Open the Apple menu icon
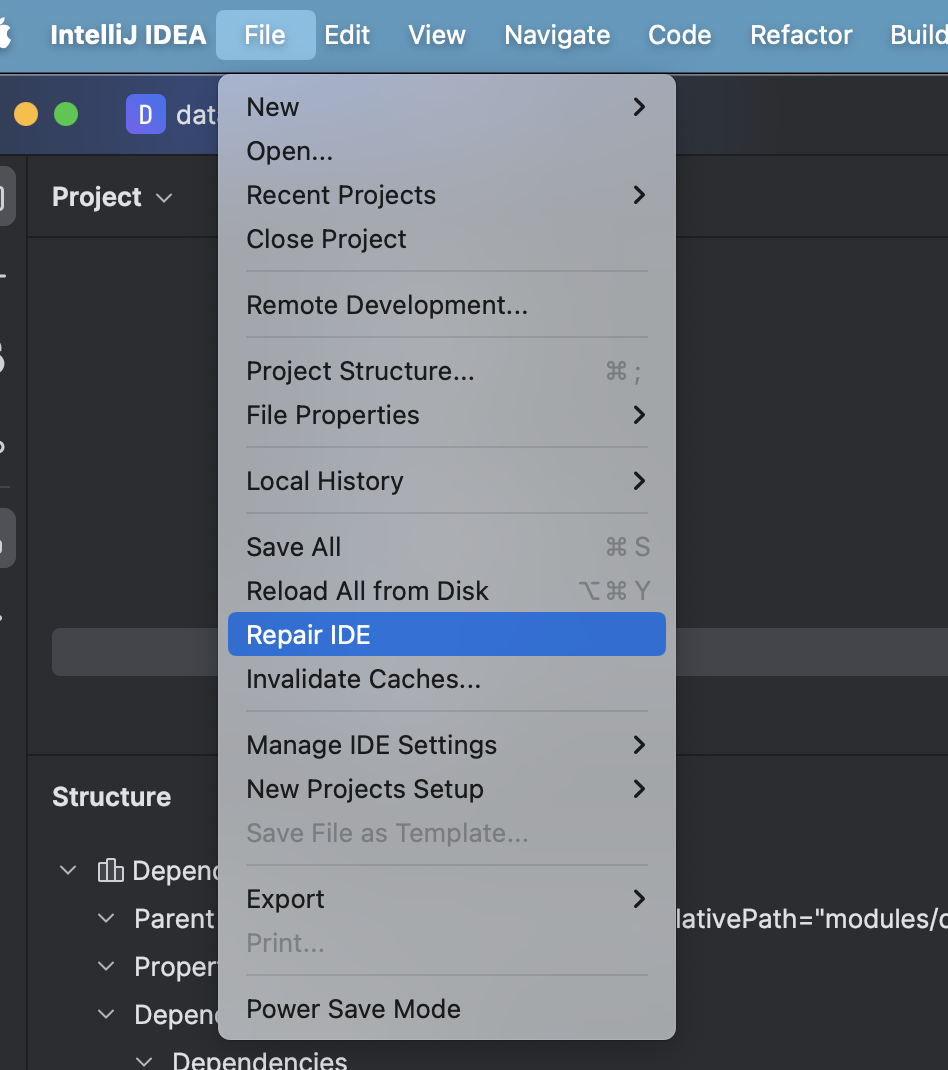 (4, 35)
